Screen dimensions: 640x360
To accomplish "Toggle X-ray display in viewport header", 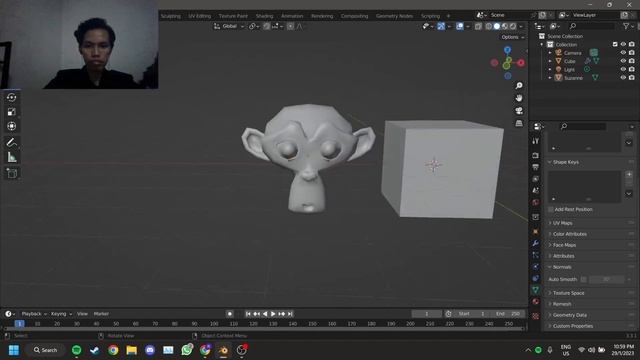I will (478, 27).
